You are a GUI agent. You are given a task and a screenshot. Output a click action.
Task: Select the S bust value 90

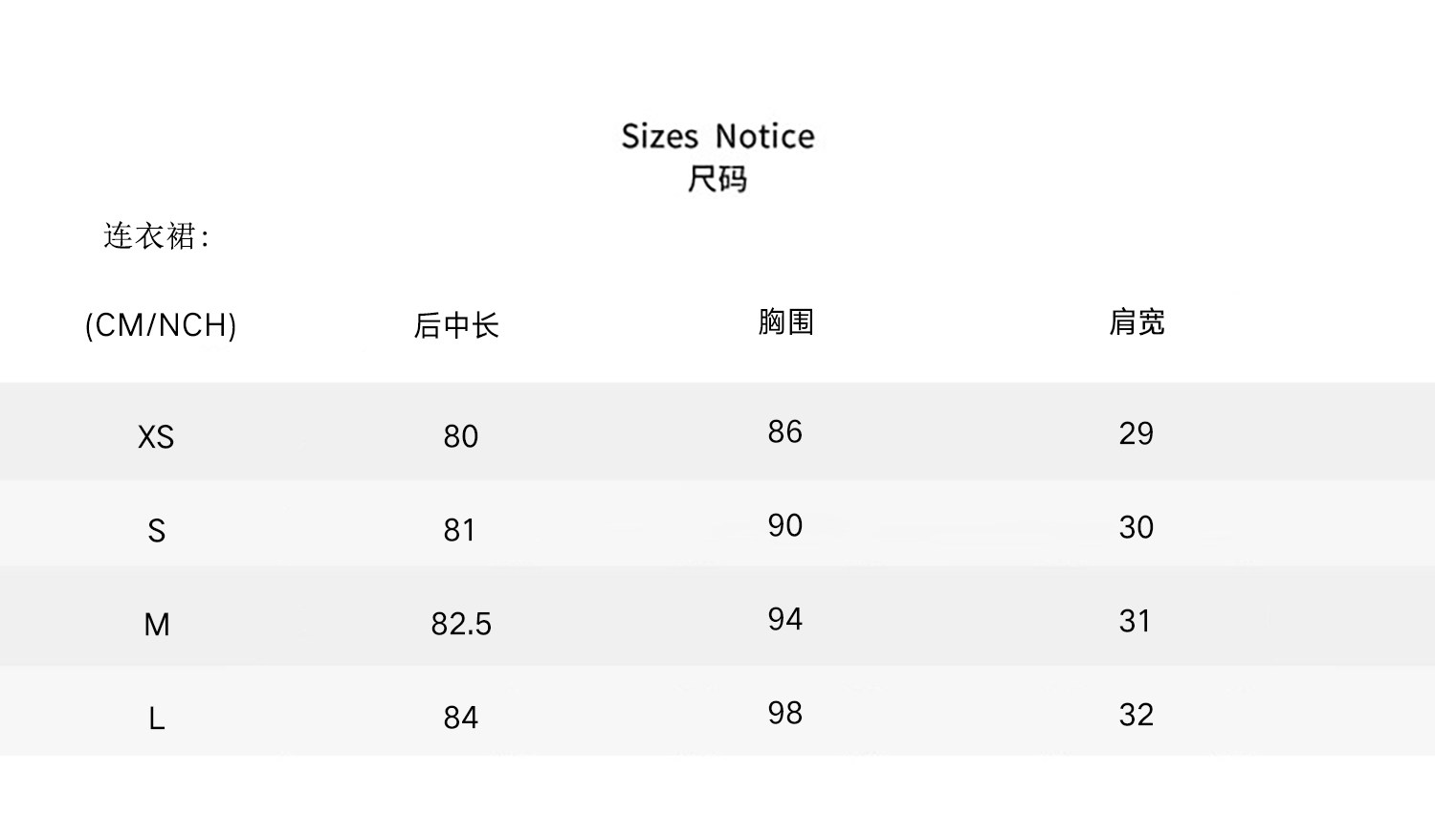point(784,525)
